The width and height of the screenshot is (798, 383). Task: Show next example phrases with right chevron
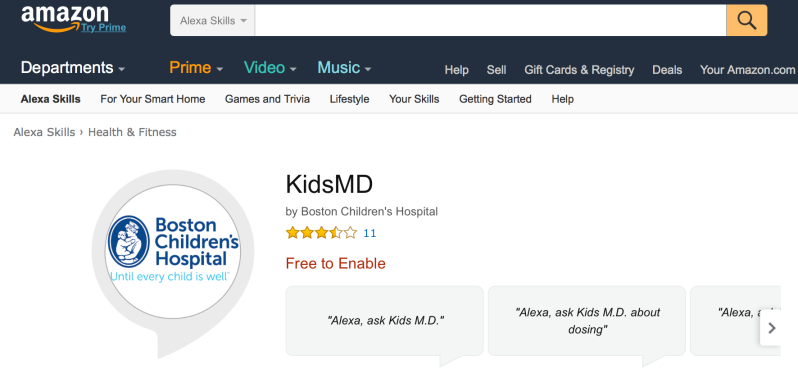pos(771,328)
